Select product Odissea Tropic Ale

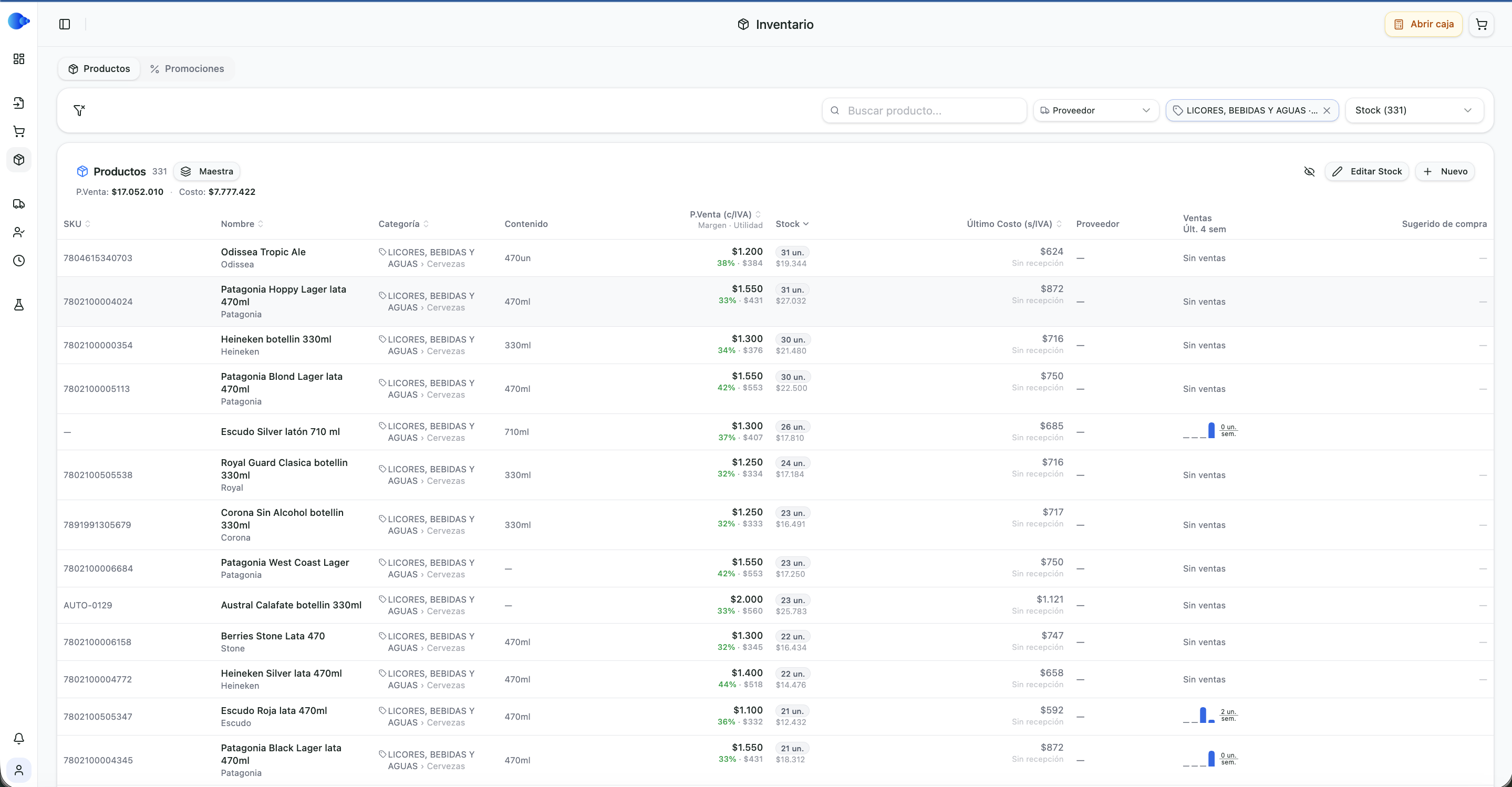tap(263, 252)
